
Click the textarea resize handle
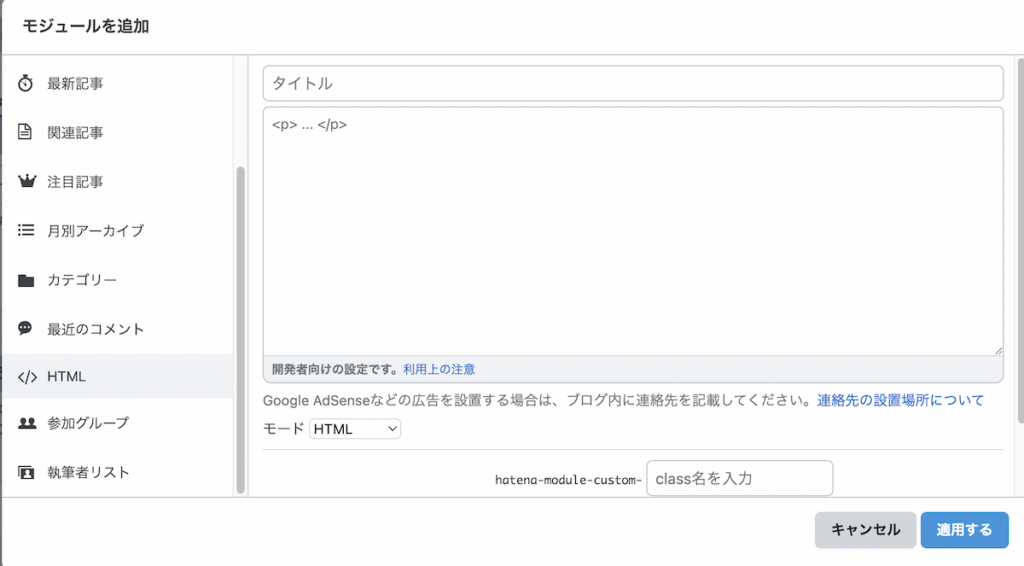pos(998,351)
